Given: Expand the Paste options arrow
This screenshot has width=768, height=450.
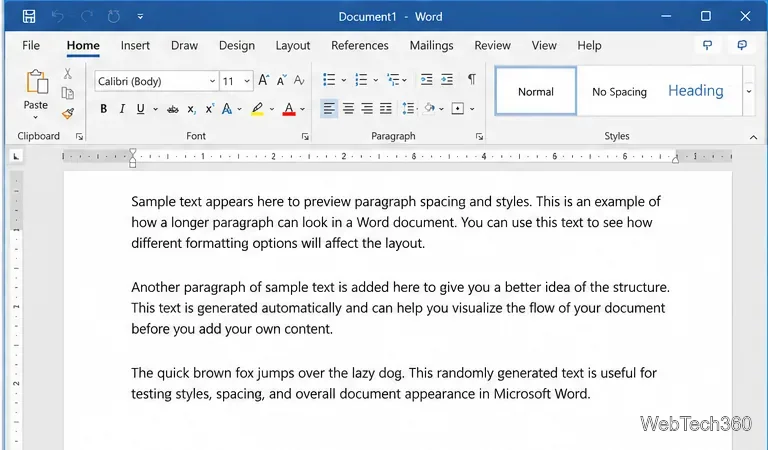Looking at the screenshot, I should (x=35, y=118).
